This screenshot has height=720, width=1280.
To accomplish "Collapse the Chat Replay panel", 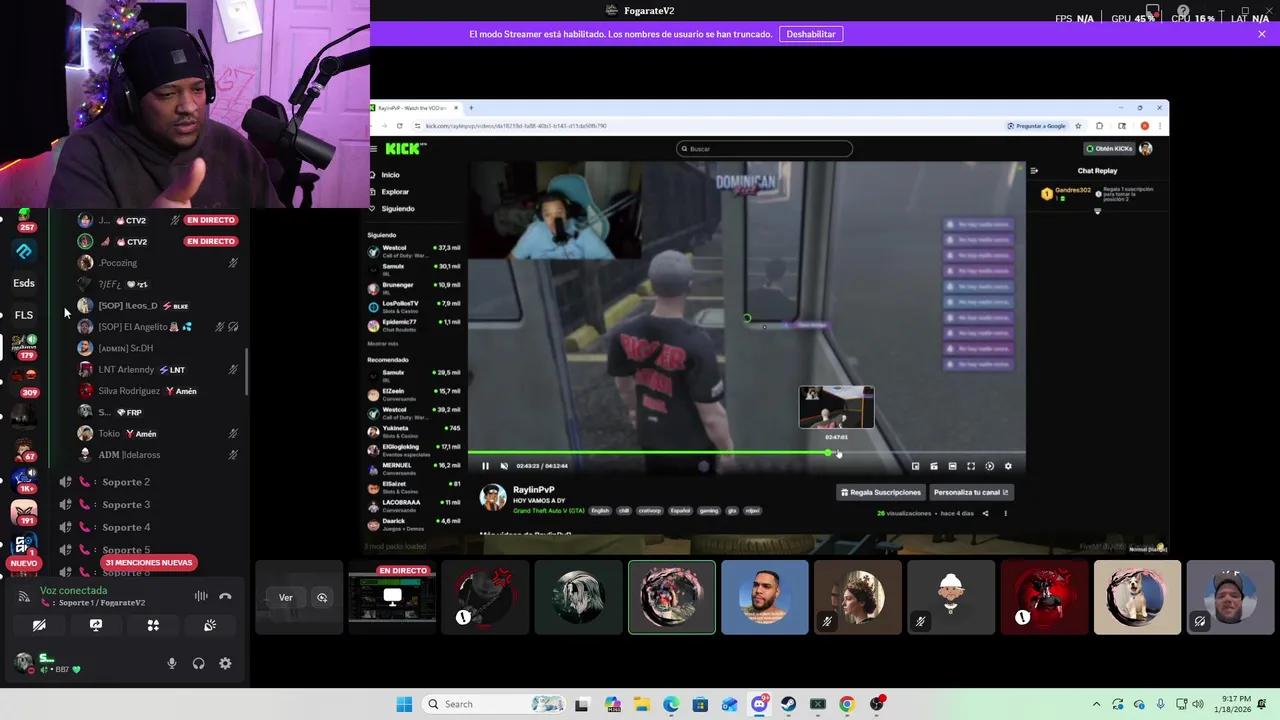I will [1034, 171].
